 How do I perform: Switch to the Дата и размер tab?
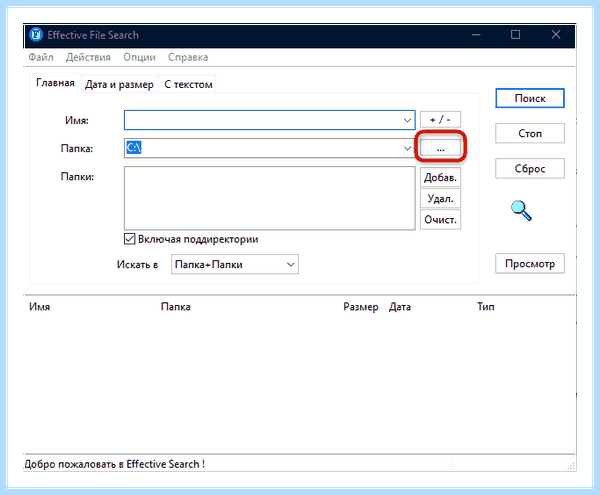(x=119, y=84)
